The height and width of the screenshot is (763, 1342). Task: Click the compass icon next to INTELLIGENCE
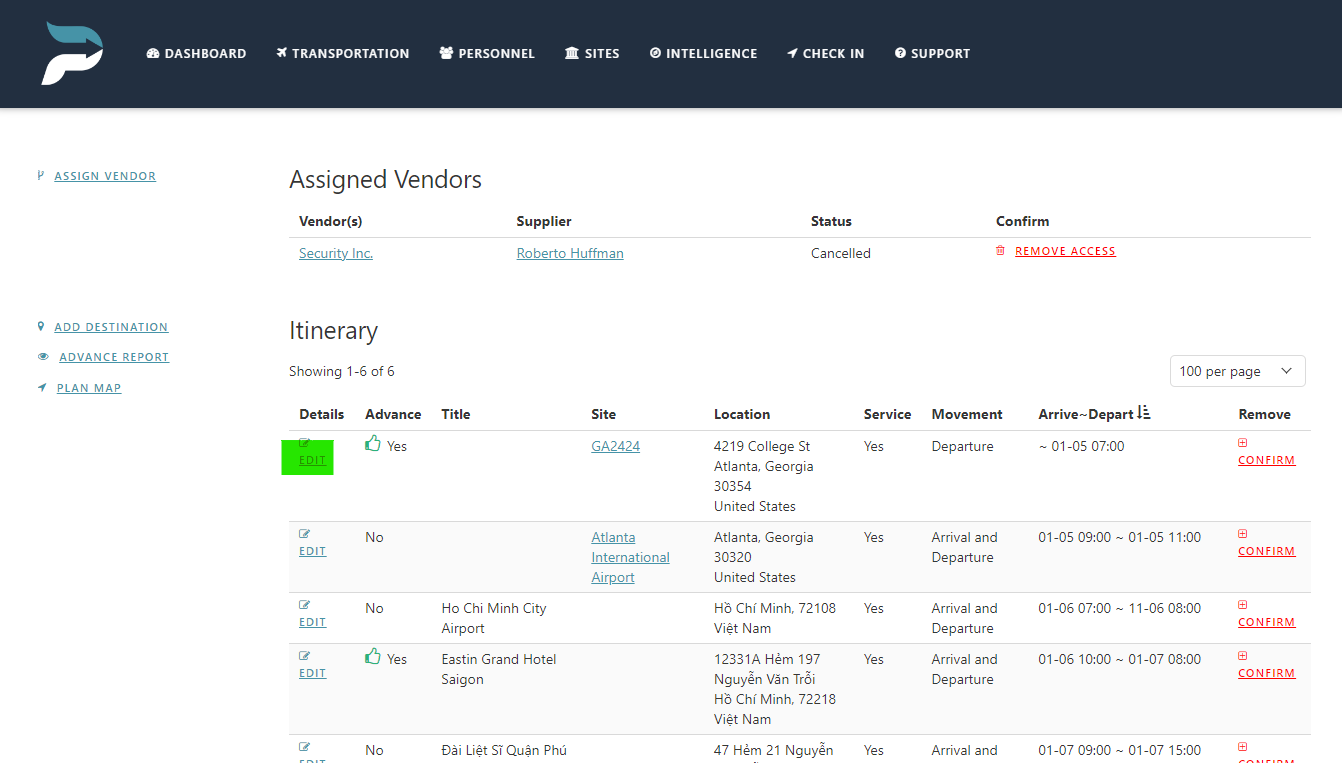658,53
